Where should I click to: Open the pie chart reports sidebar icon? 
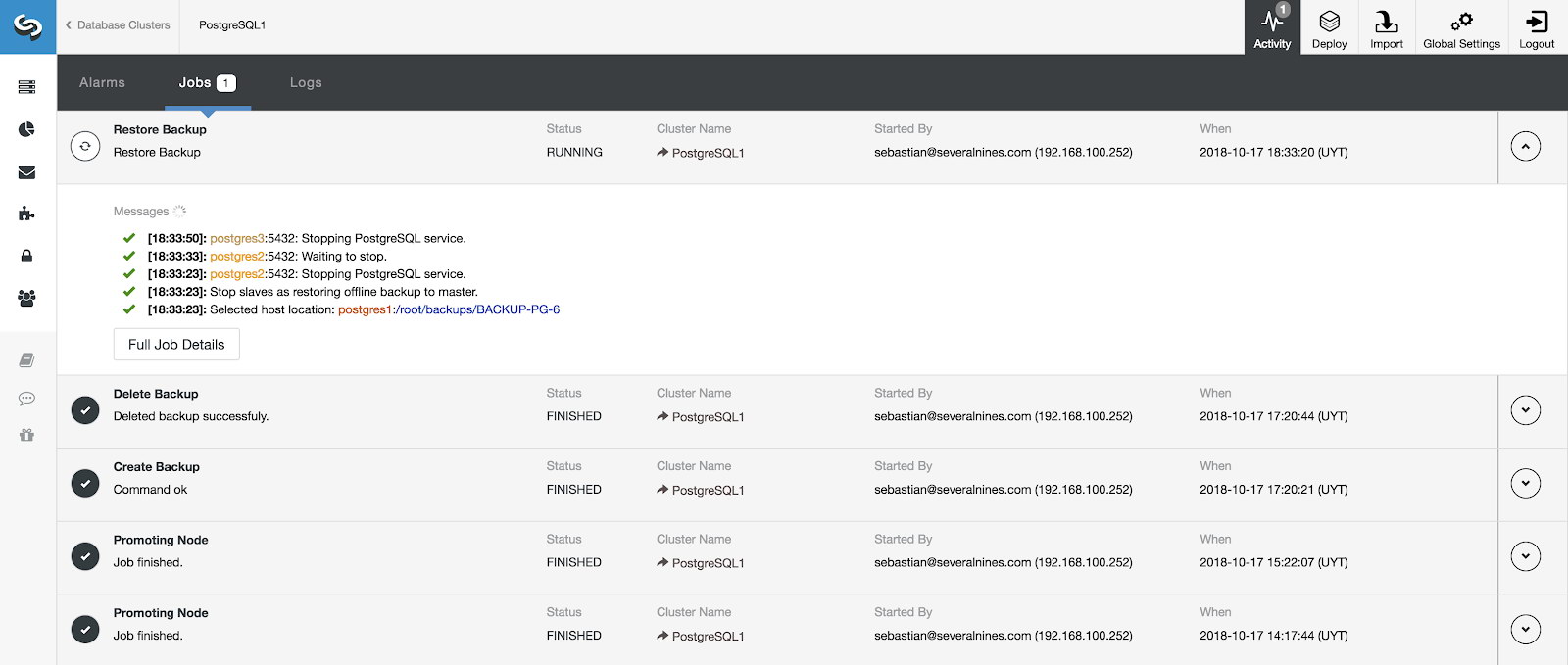(26, 129)
